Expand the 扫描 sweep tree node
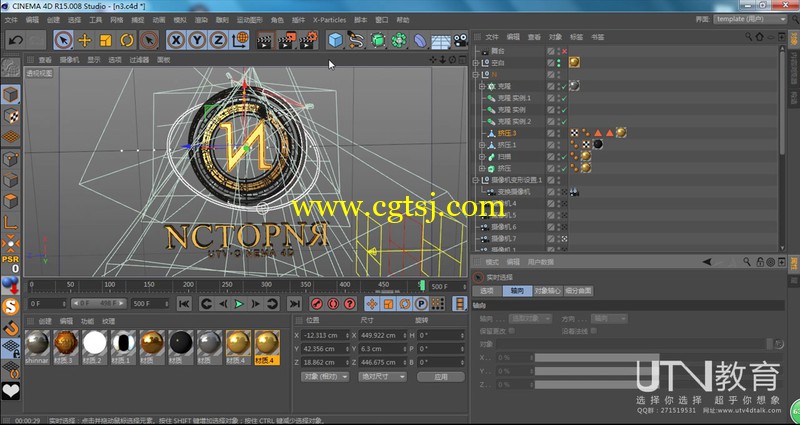Image resolution: width=800 pixels, height=425 pixels. 482,157
